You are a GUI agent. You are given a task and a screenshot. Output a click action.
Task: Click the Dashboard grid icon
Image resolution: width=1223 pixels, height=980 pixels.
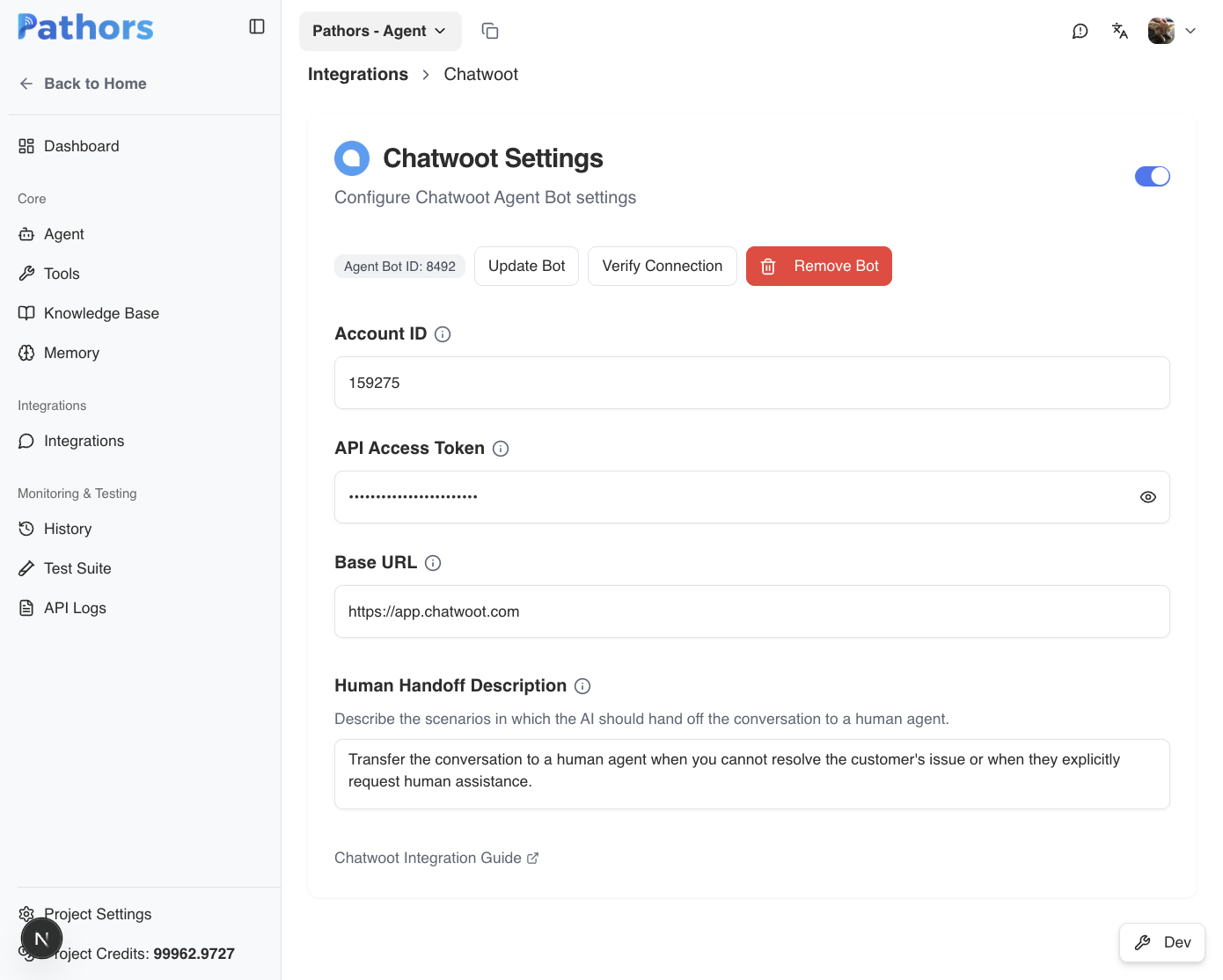[26, 146]
